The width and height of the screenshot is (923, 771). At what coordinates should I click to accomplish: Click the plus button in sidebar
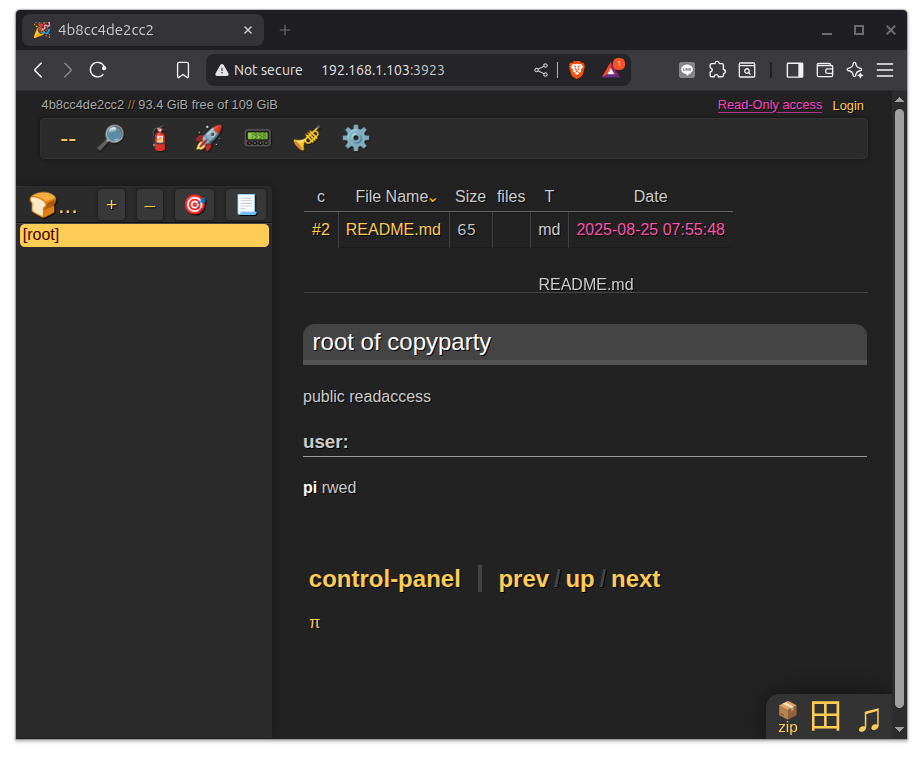111,205
